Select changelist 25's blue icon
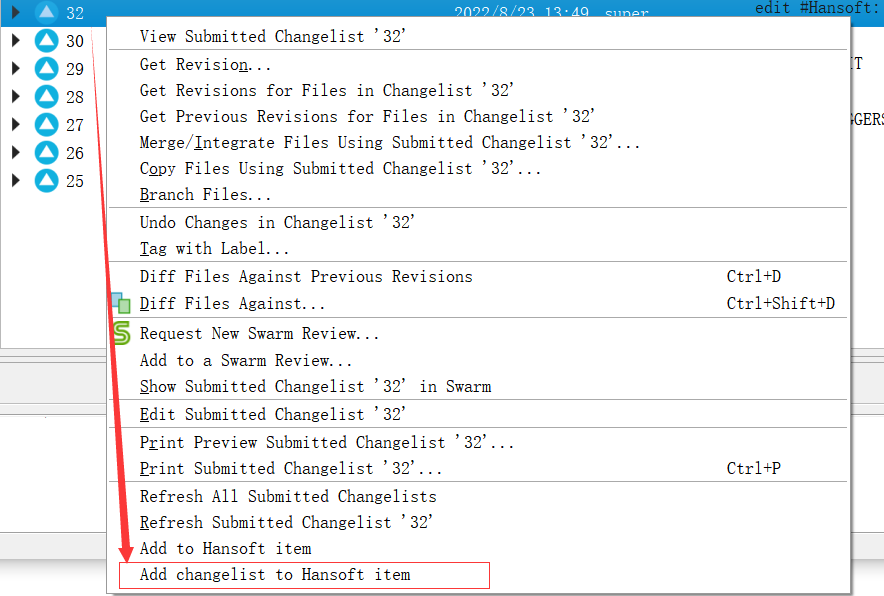 (46, 181)
